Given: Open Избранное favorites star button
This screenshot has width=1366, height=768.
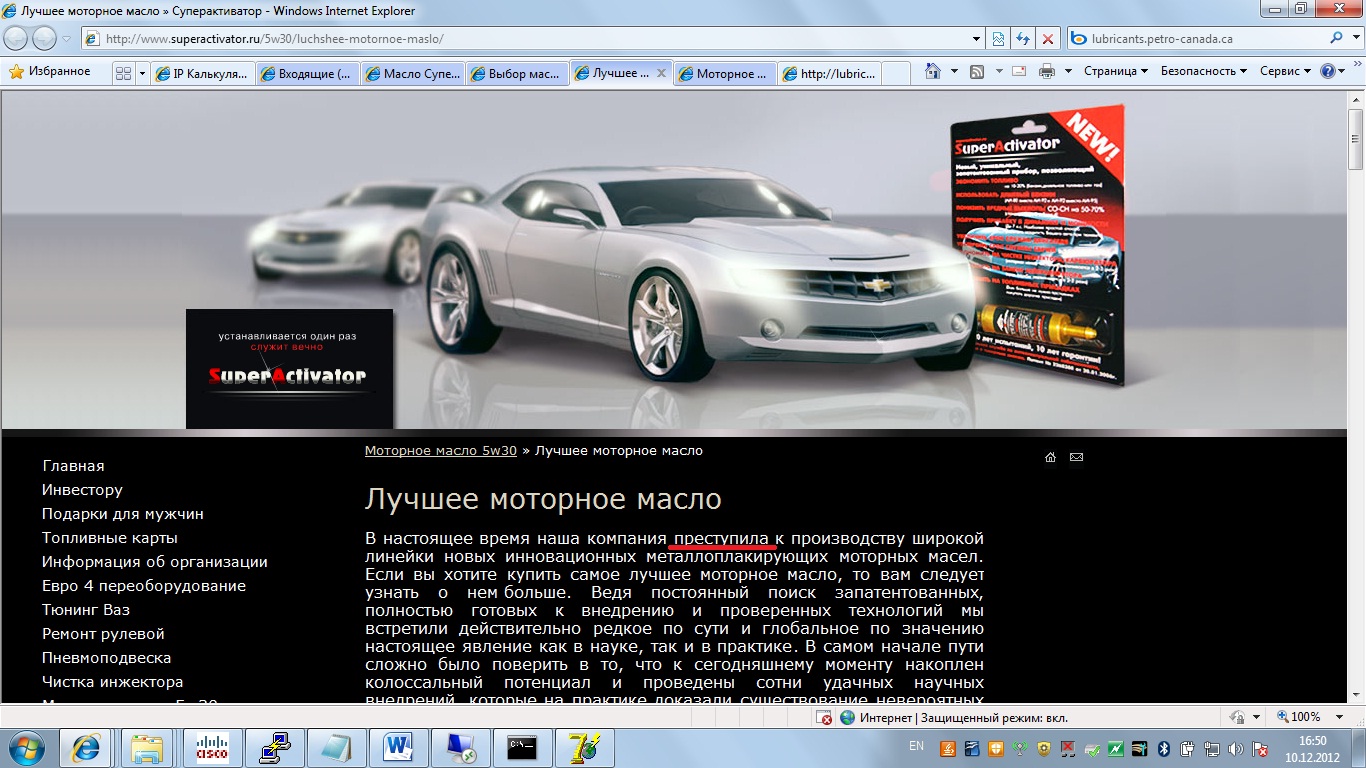Looking at the screenshot, I should click(x=49, y=72).
